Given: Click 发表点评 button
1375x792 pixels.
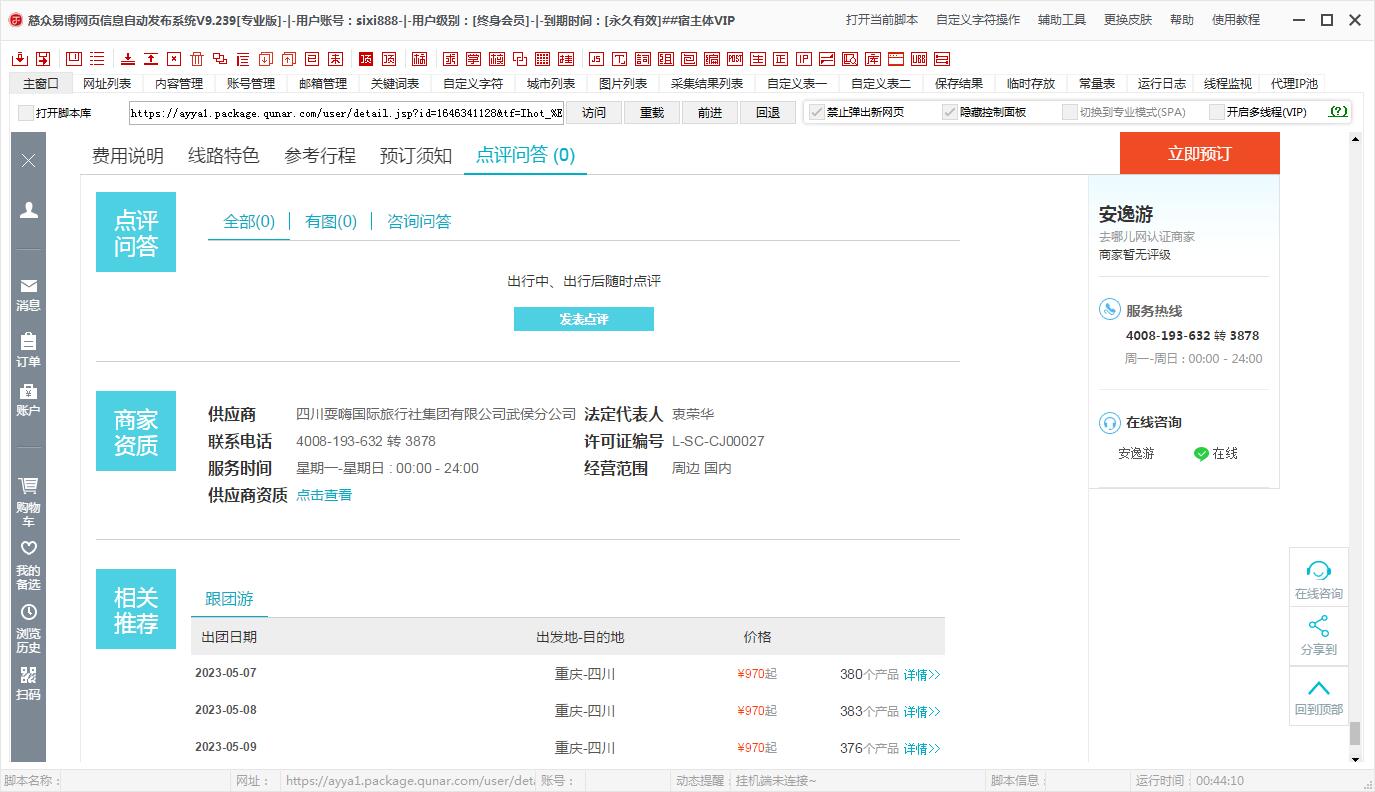Looking at the screenshot, I should click(x=584, y=319).
